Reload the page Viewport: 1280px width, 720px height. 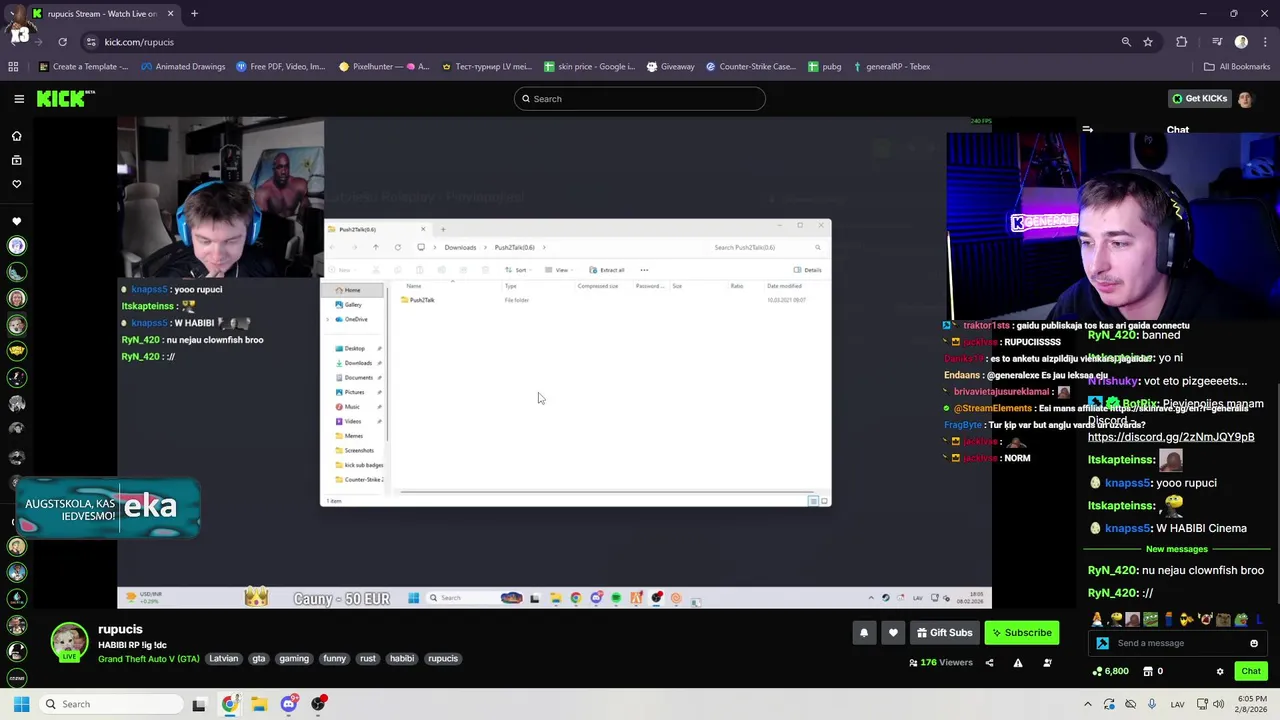(62, 42)
